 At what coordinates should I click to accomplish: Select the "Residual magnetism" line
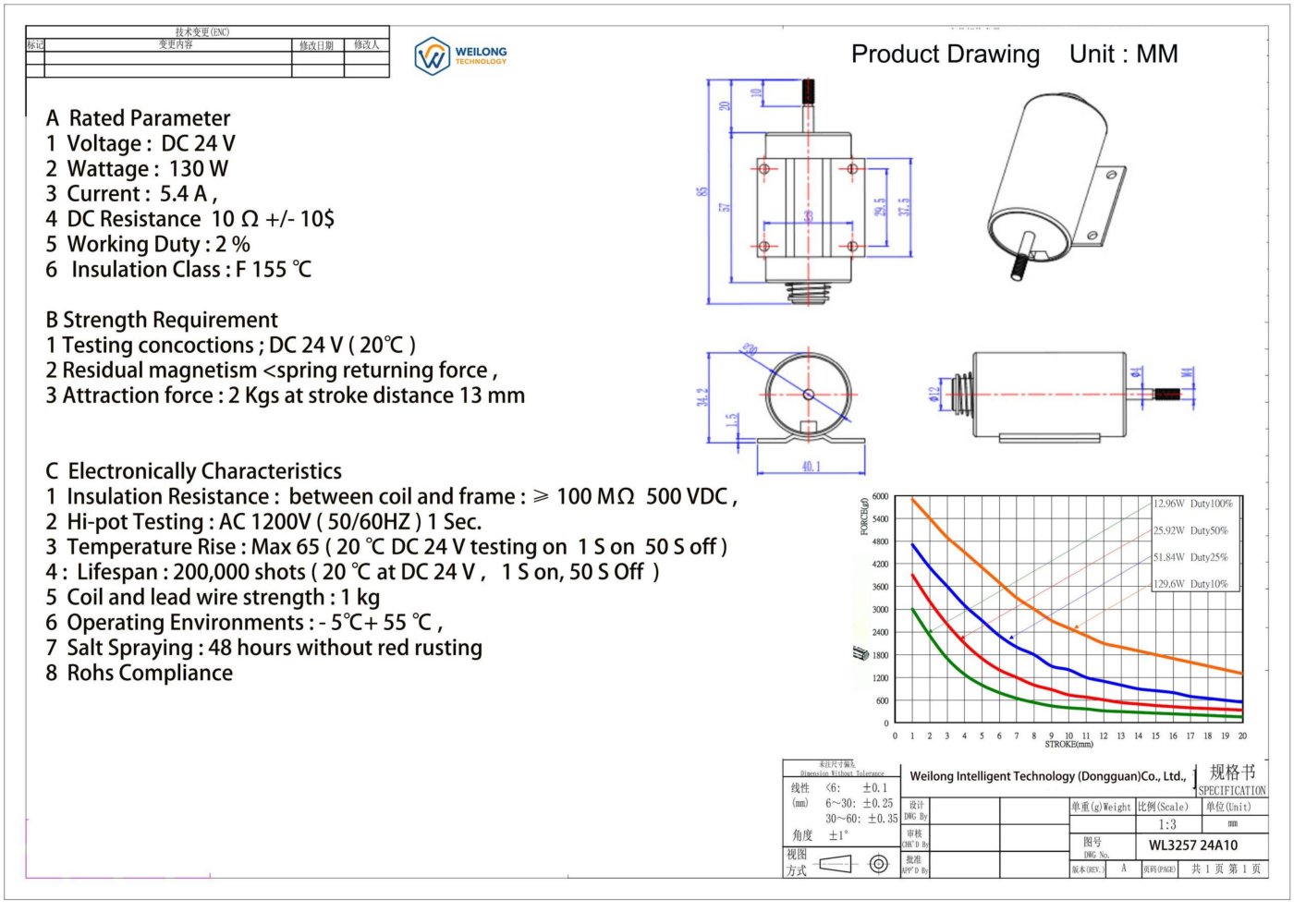pos(272,371)
